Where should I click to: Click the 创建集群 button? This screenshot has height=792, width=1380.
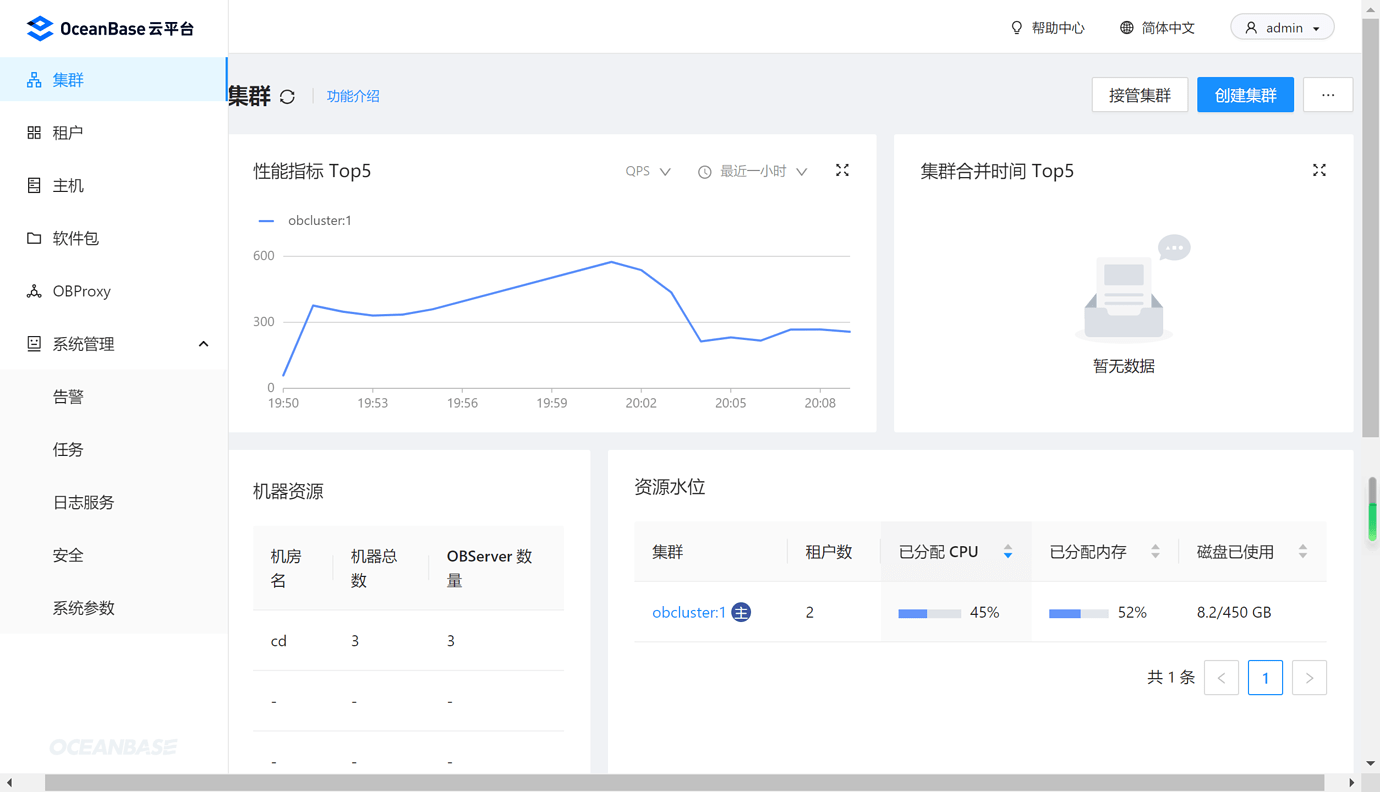(1245, 94)
